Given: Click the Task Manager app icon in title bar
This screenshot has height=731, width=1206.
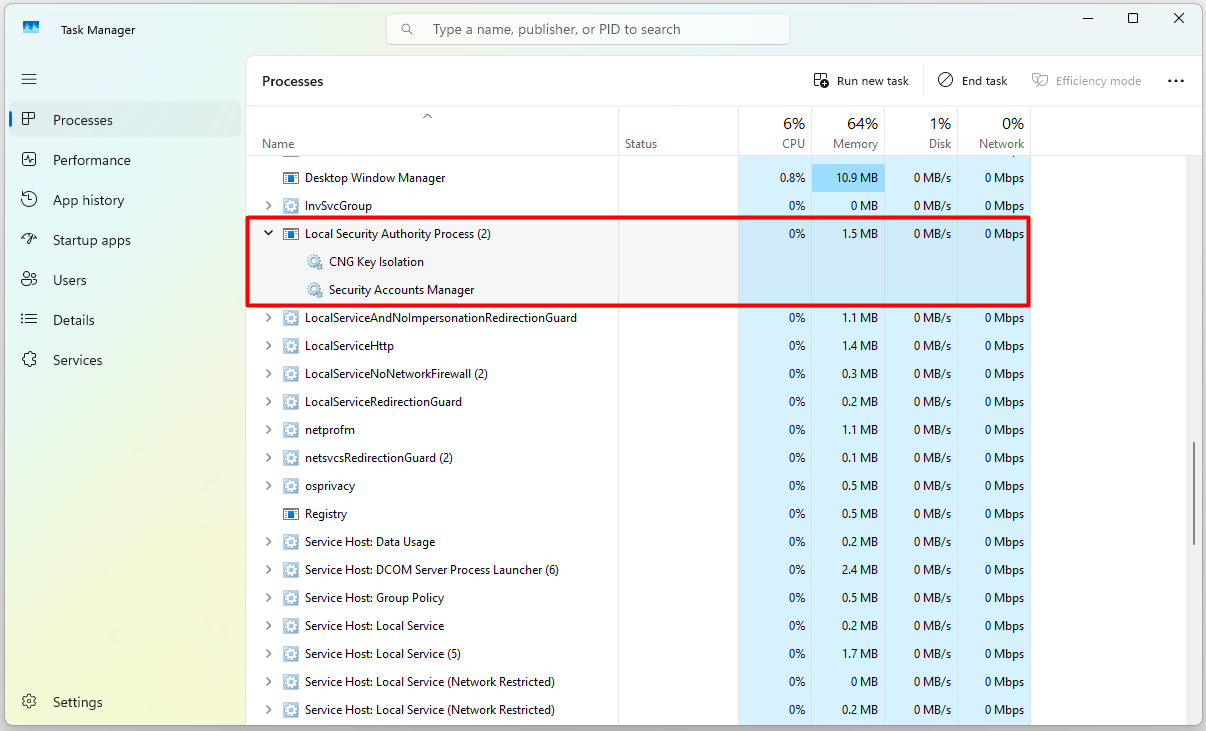Looking at the screenshot, I should pyautogui.click(x=31, y=29).
